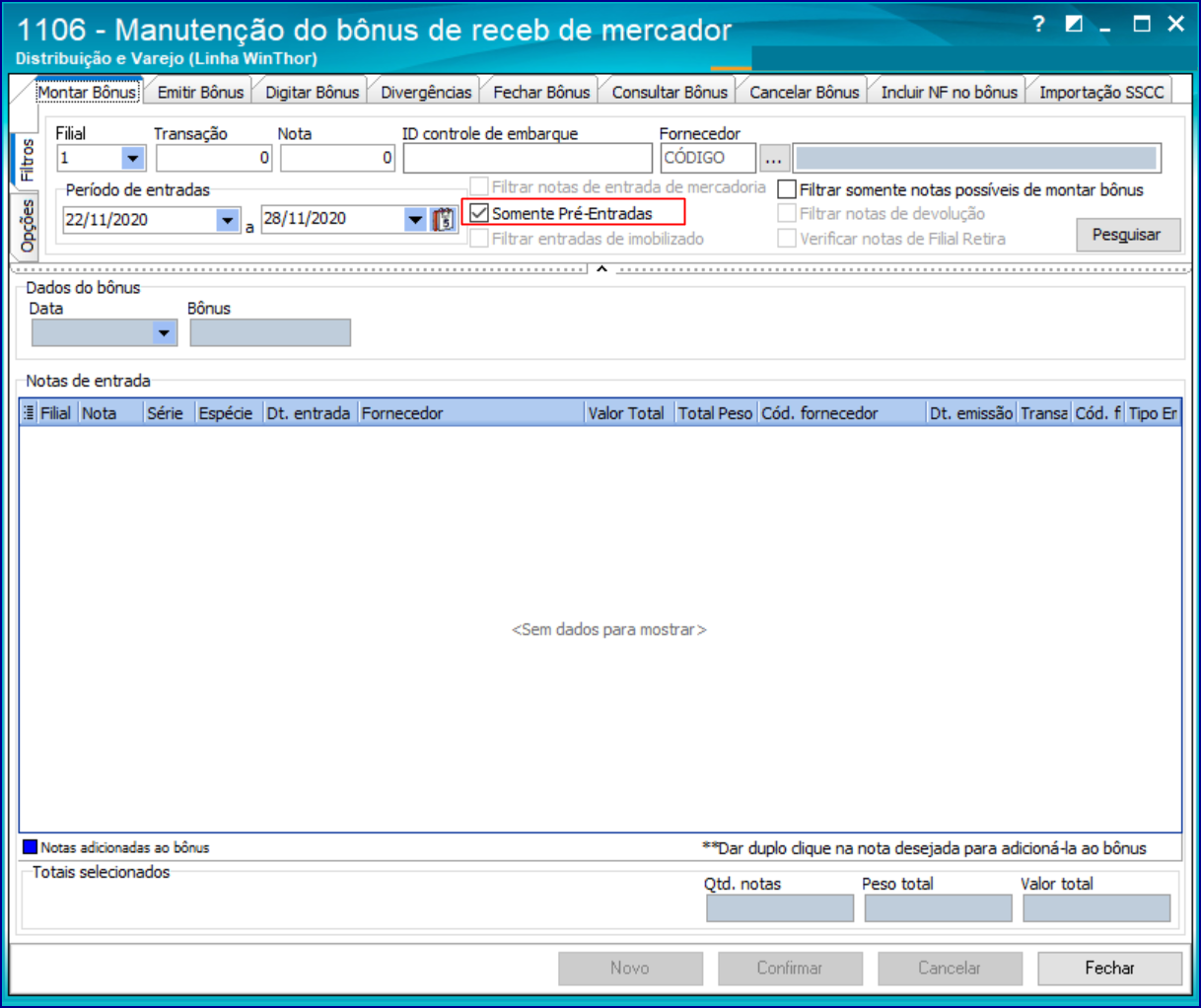Open start date 22/11/2020 dropdown
The width and height of the screenshot is (1201, 1008).
pos(228,220)
